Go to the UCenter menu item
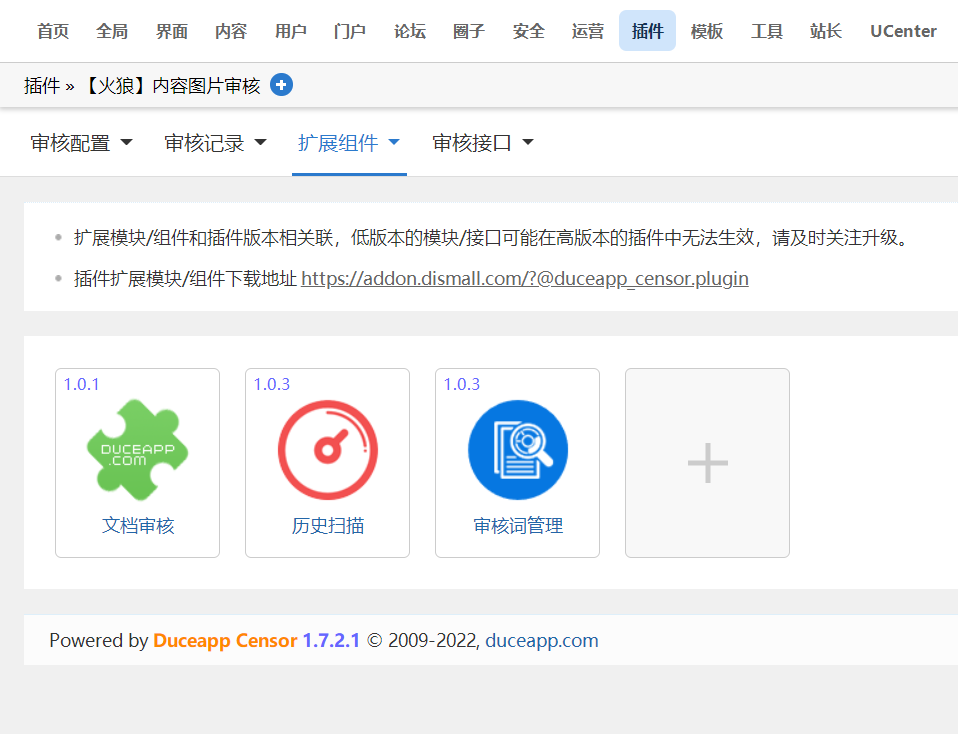Screen dimensions: 958x734 coord(902,30)
